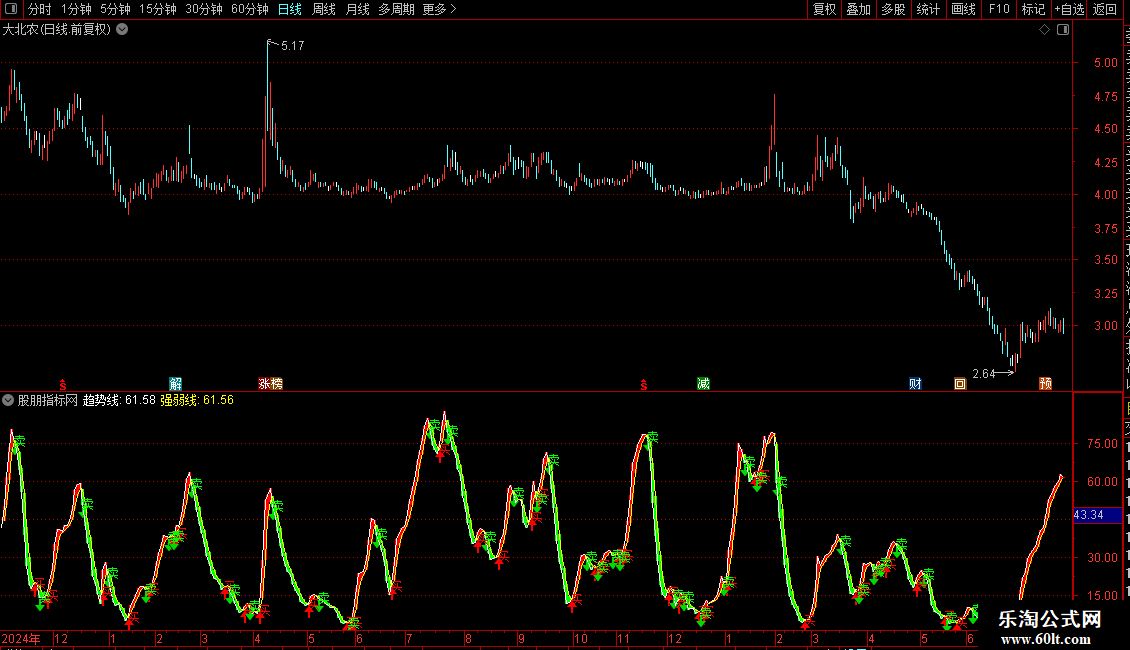Open the 多周期 multi-period tab
This screenshot has width=1130, height=650.
coord(396,9)
